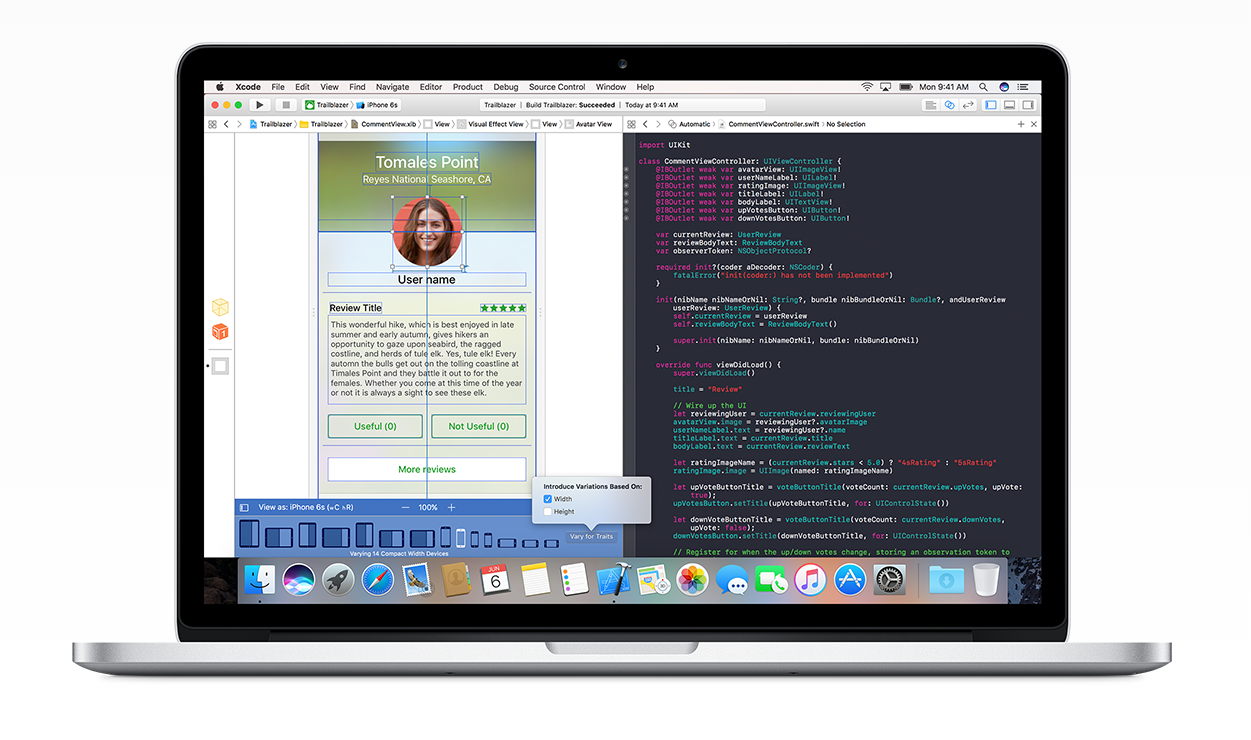Screen dimensions: 1251x740
Task: Zoom in the canvas with the plus icon
Action: coord(451,508)
